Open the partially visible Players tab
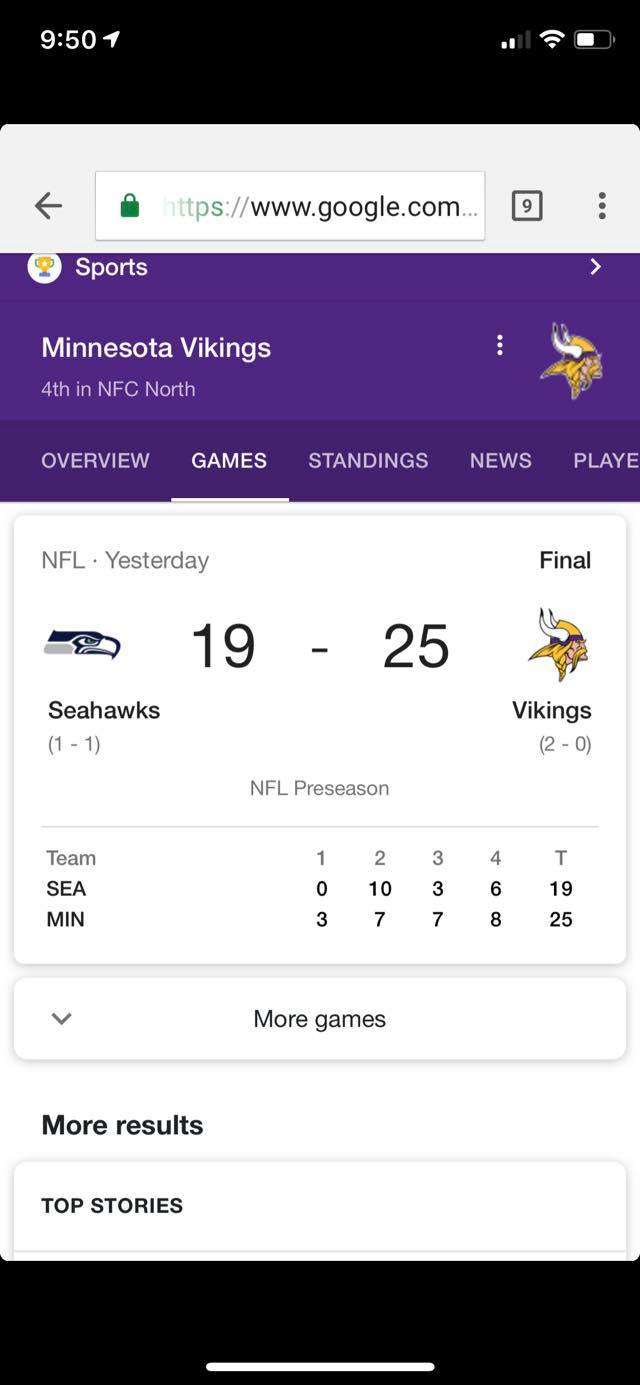 (x=606, y=461)
